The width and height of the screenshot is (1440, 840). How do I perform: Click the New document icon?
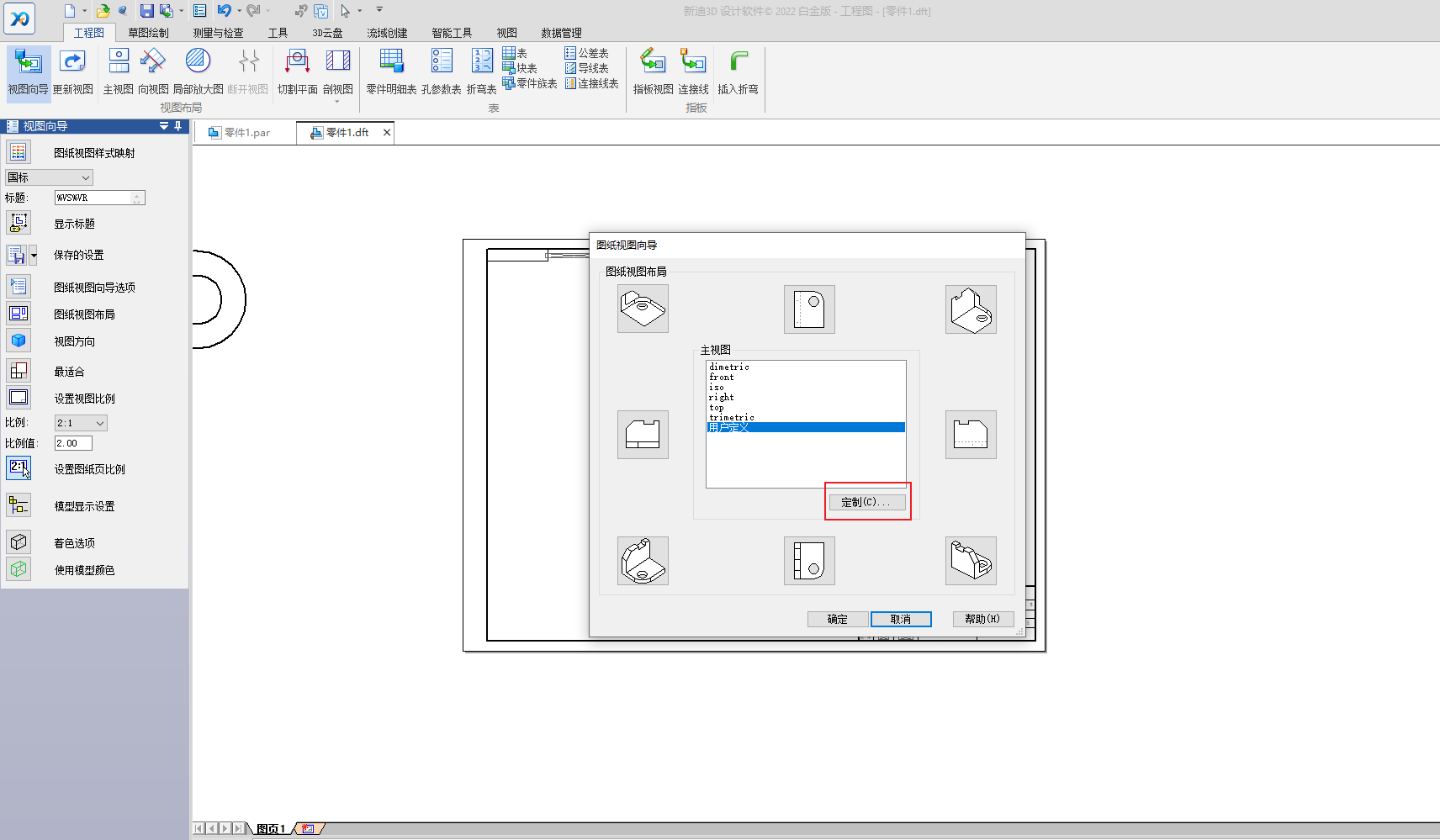[70, 11]
